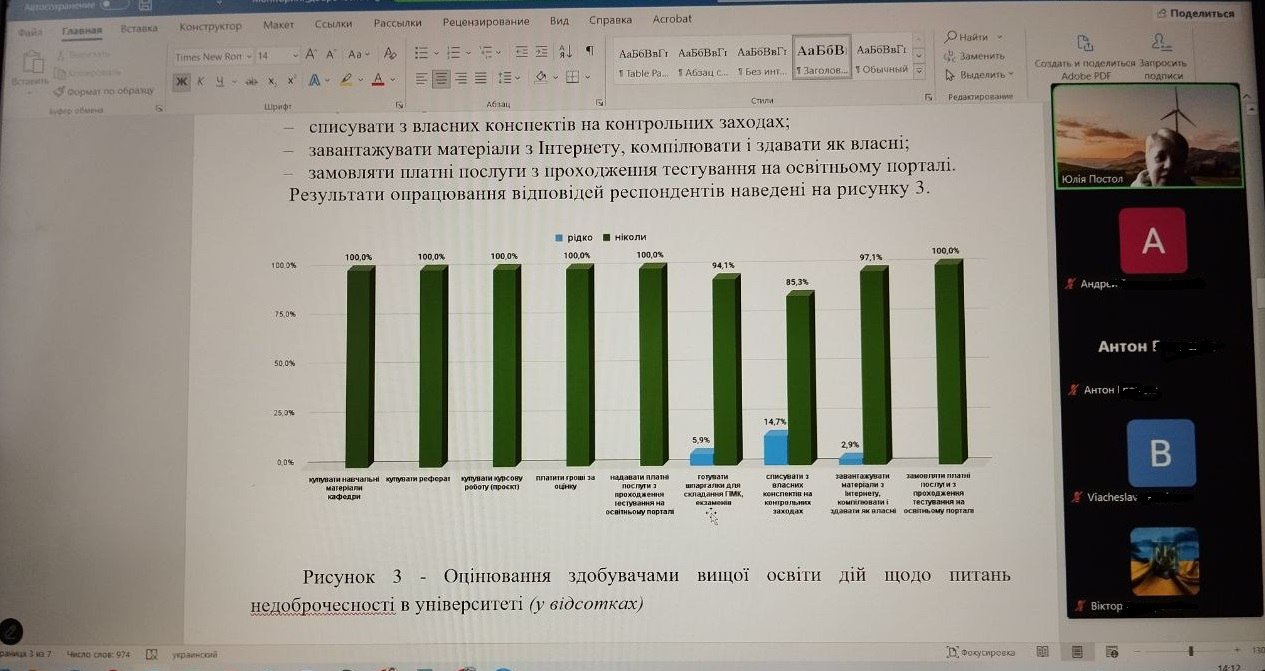Open text effects (outlined A) button

(314, 81)
